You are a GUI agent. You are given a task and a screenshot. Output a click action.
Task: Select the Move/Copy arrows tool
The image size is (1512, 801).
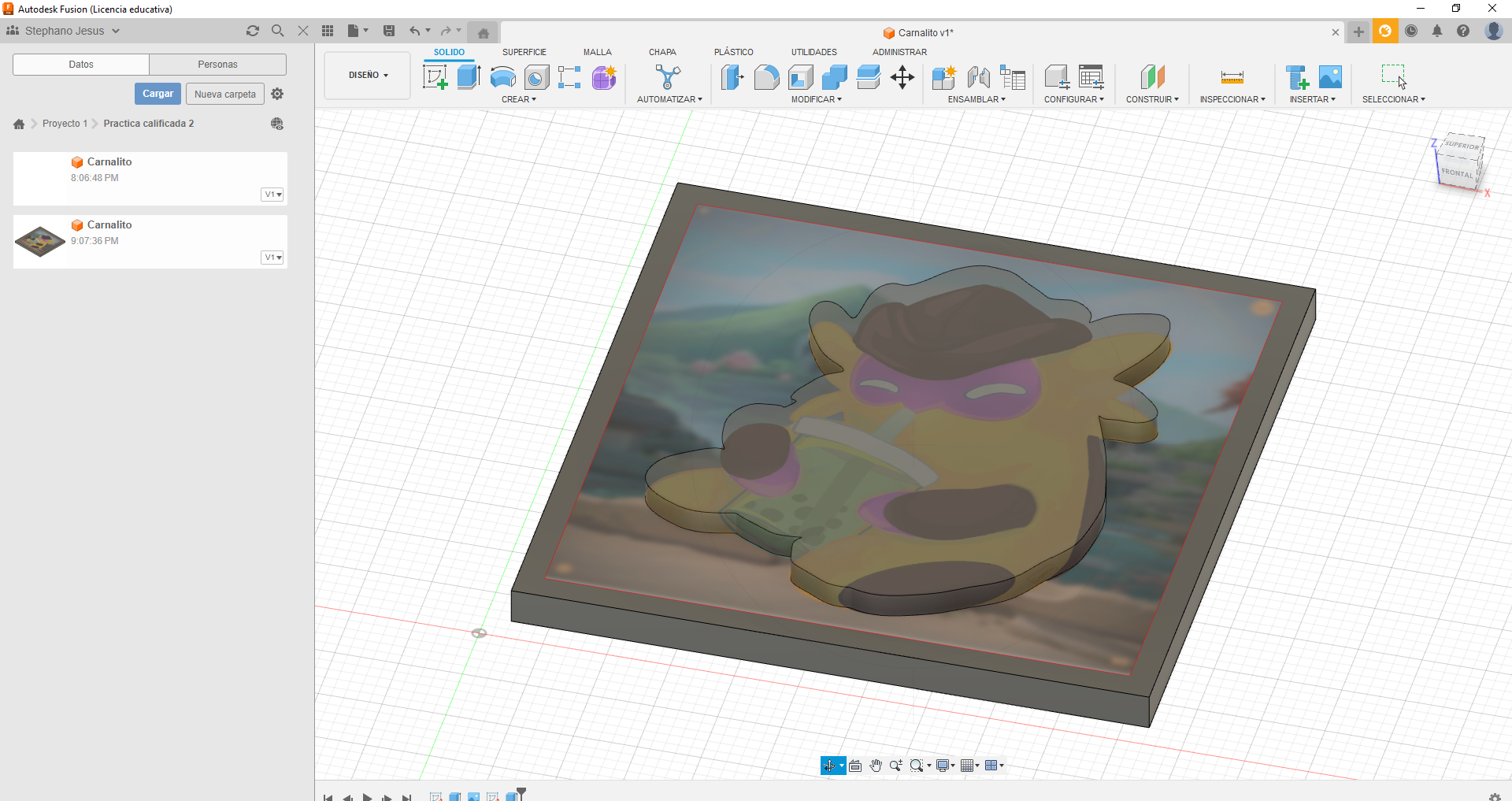click(x=902, y=77)
